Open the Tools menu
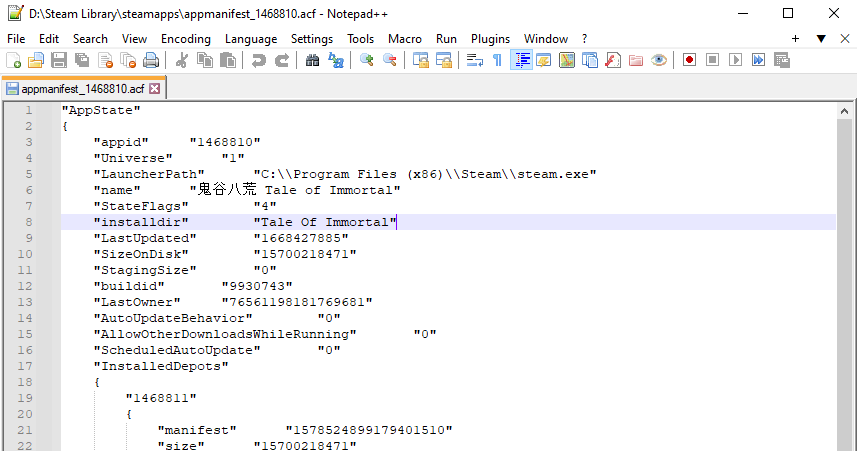 coord(360,39)
